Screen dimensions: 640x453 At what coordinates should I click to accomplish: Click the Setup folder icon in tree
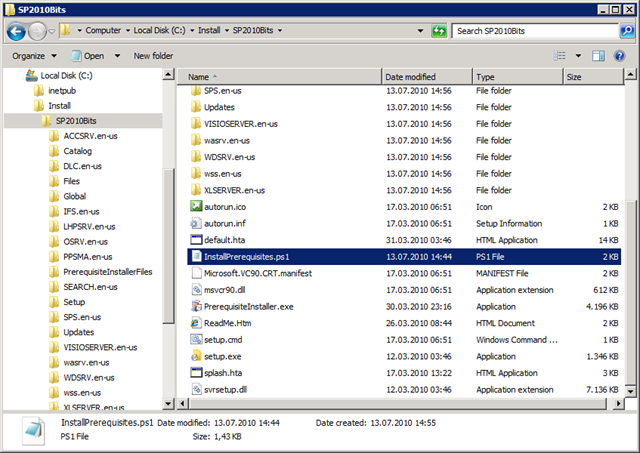53,302
